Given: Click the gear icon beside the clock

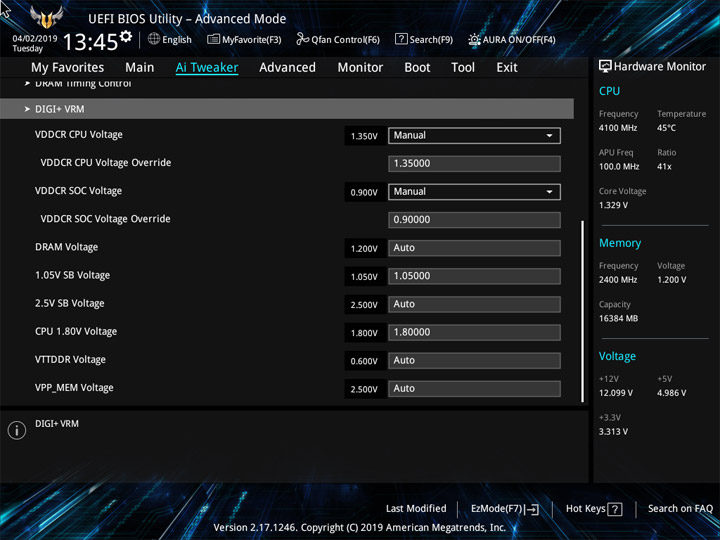Looking at the screenshot, I should point(126,36).
